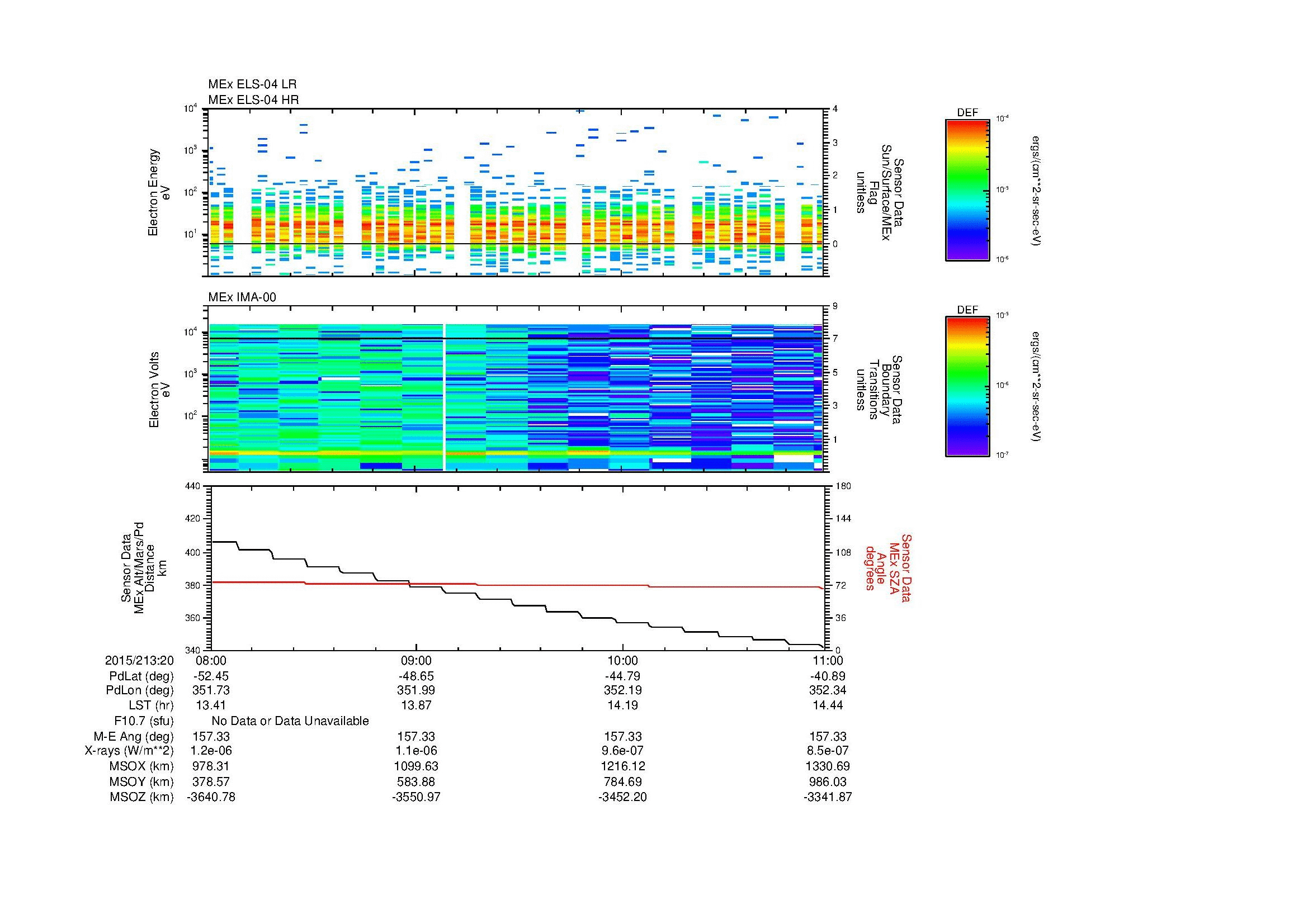The height and width of the screenshot is (924, 1308).
Task: Click the 'MEx ELS-04 LR' plot title
Action: click(x=252, y=84)
